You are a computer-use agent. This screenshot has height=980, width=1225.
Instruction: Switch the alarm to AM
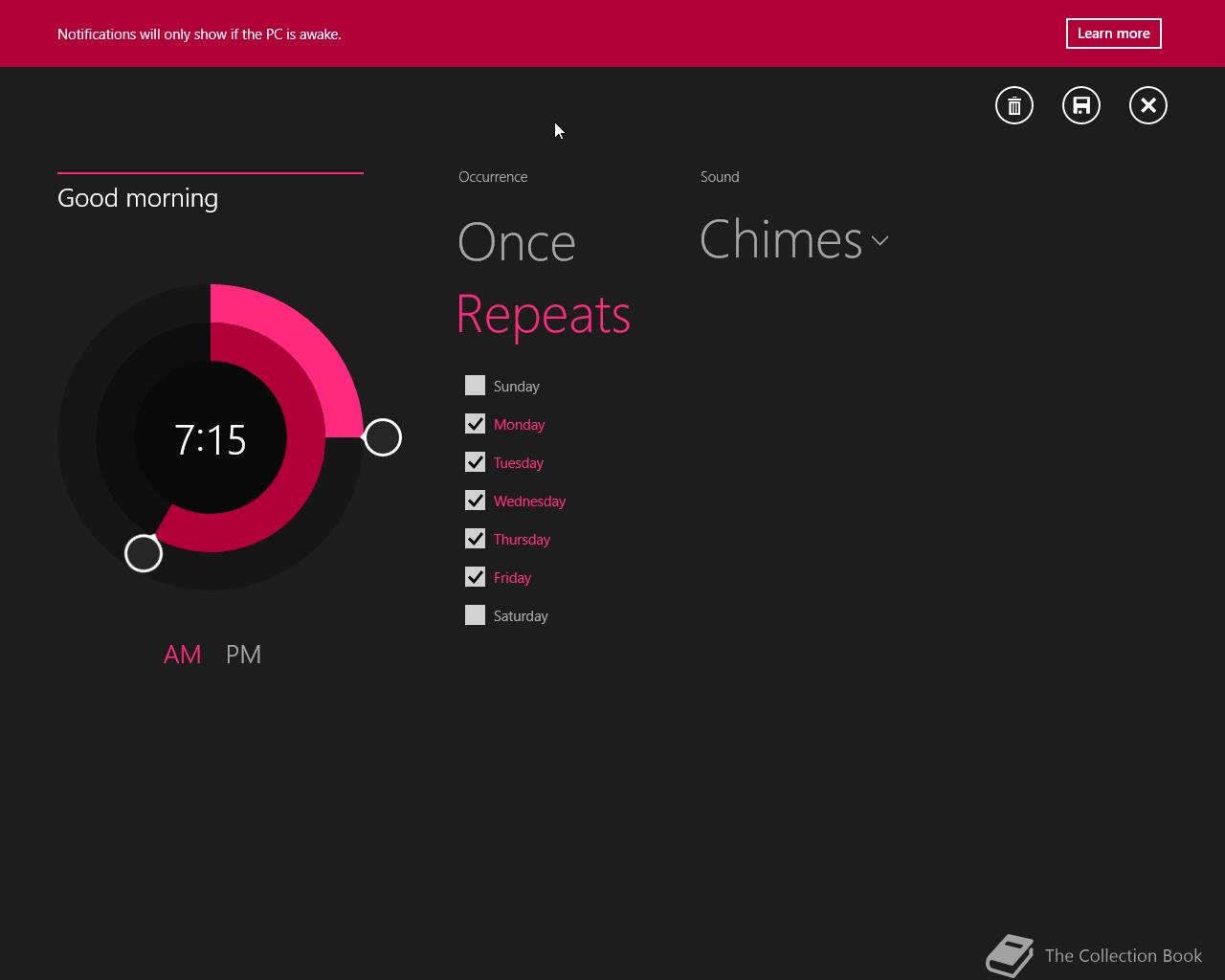coord(183,655)
